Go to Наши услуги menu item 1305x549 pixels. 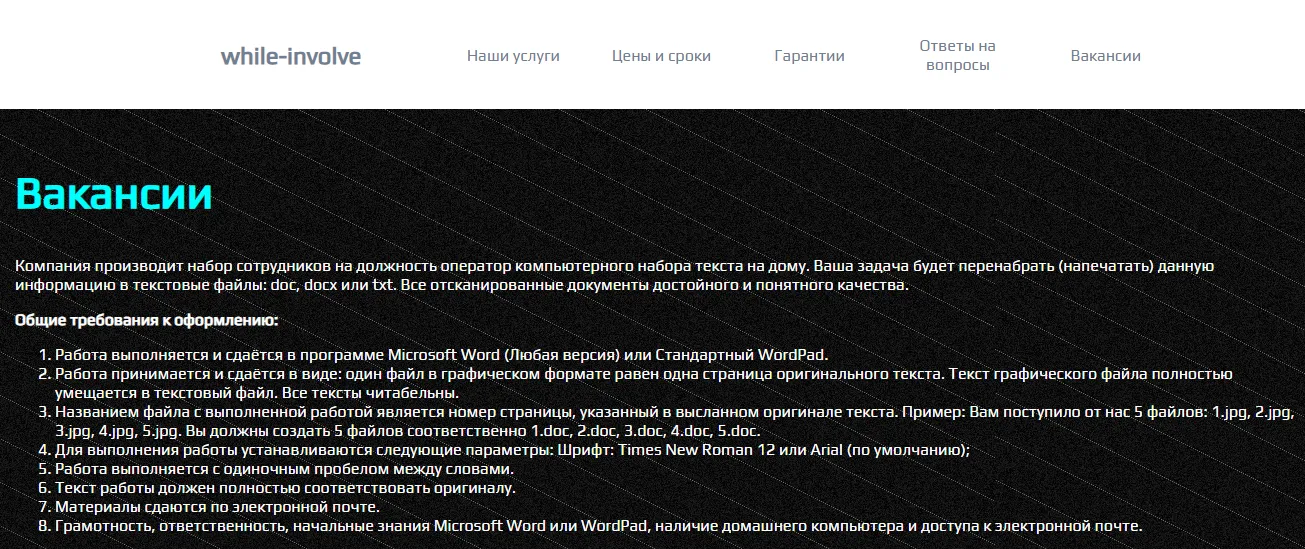tap(513, 56)
